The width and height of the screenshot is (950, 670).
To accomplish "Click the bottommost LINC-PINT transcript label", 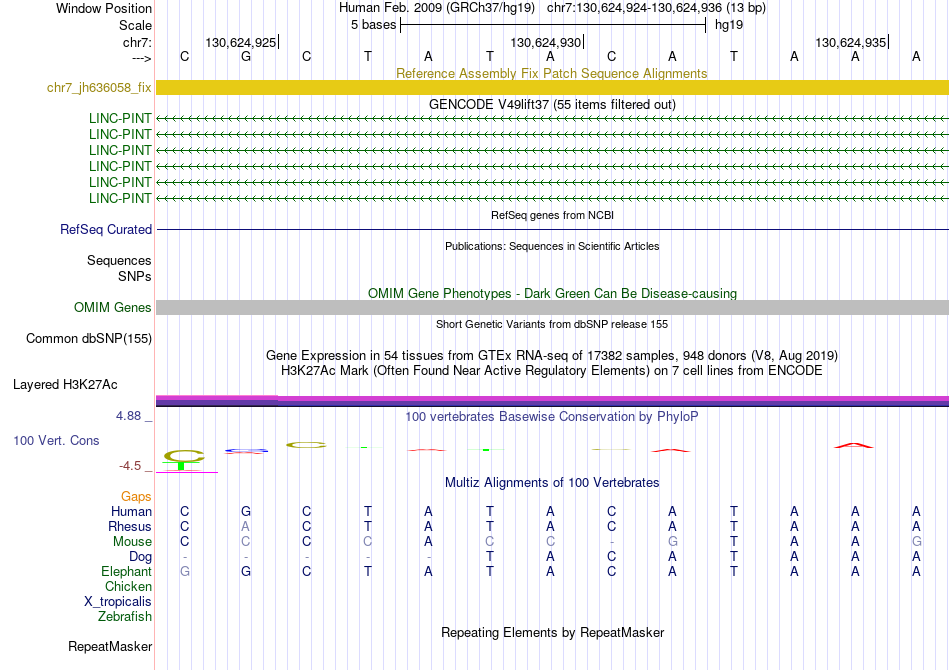I will [x=120, y=198].
